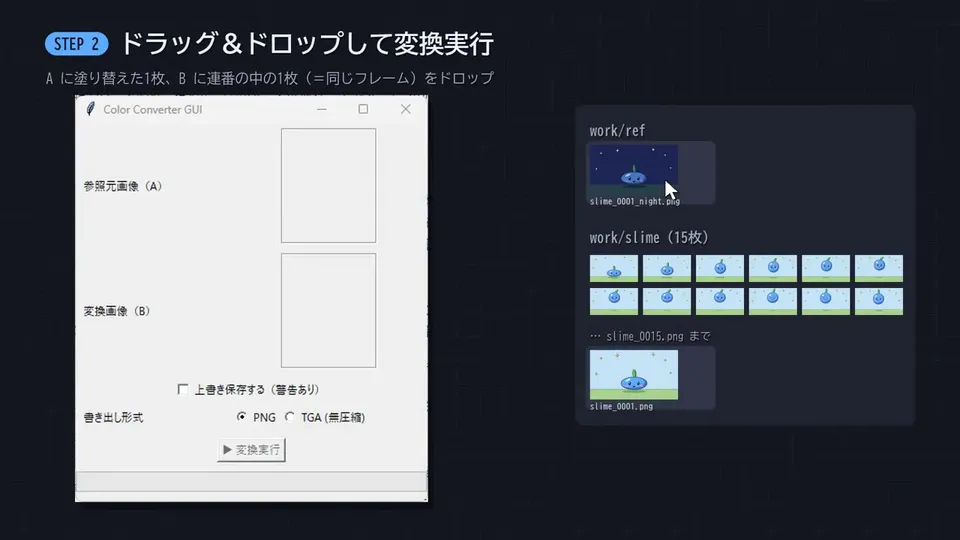The width and height of the screenshot is (960, 540).
Task: Click the feather icon in Color Converter title bar
Action: (91, 109)
